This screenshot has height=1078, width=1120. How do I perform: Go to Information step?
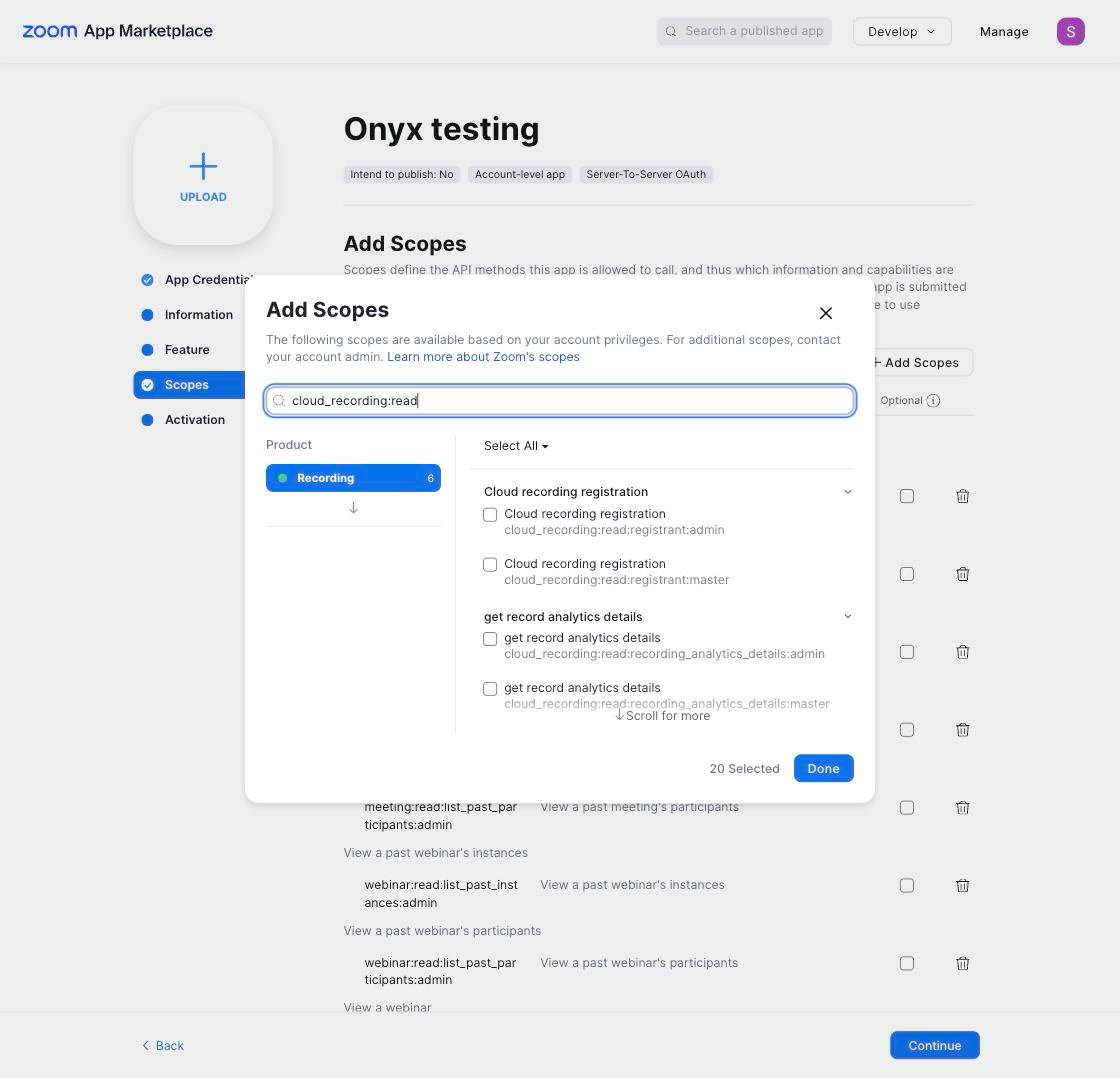click(187, 315)
